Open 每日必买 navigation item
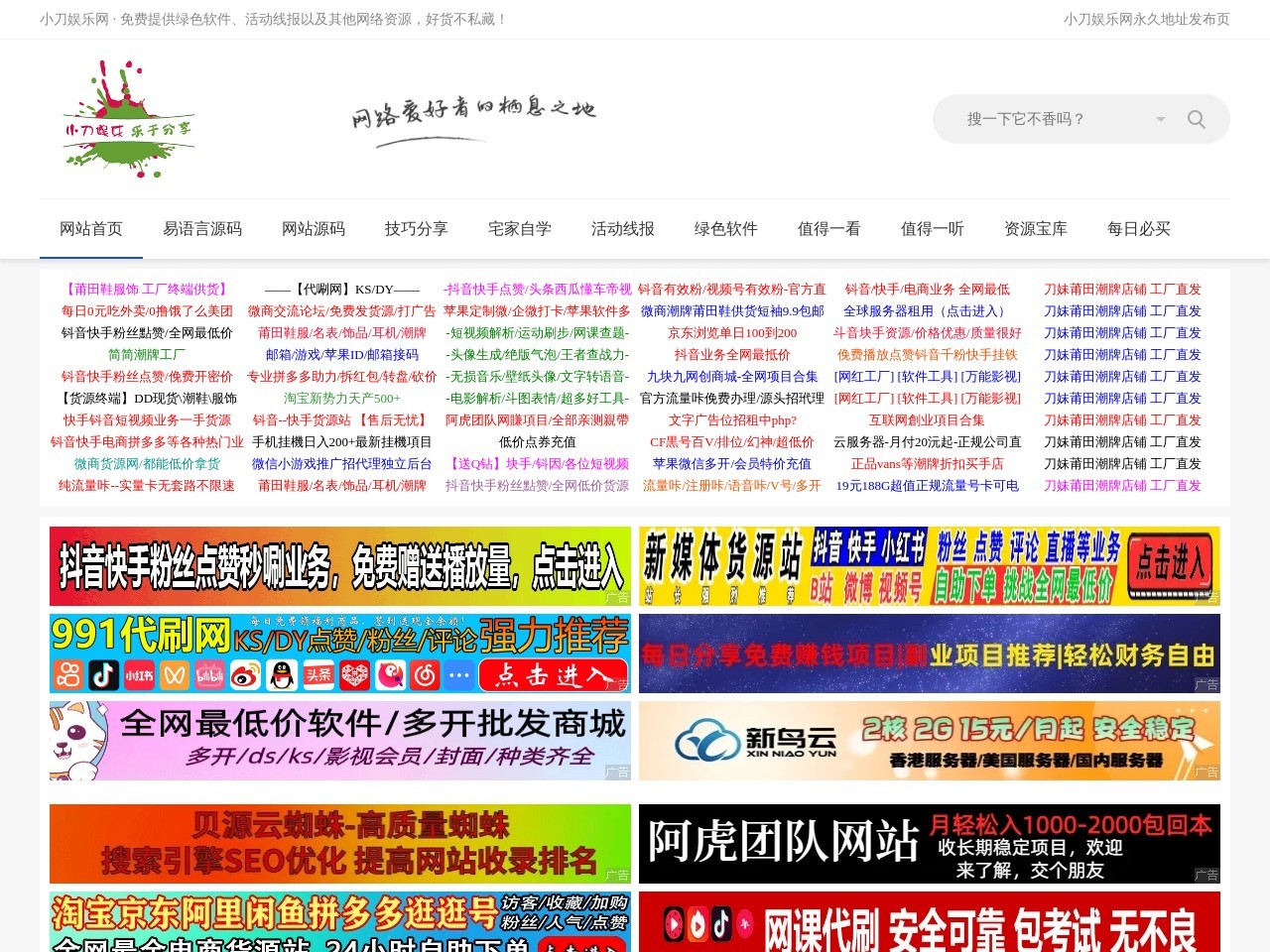The height and width of the screenshot is (952, 1270). 1139,229
